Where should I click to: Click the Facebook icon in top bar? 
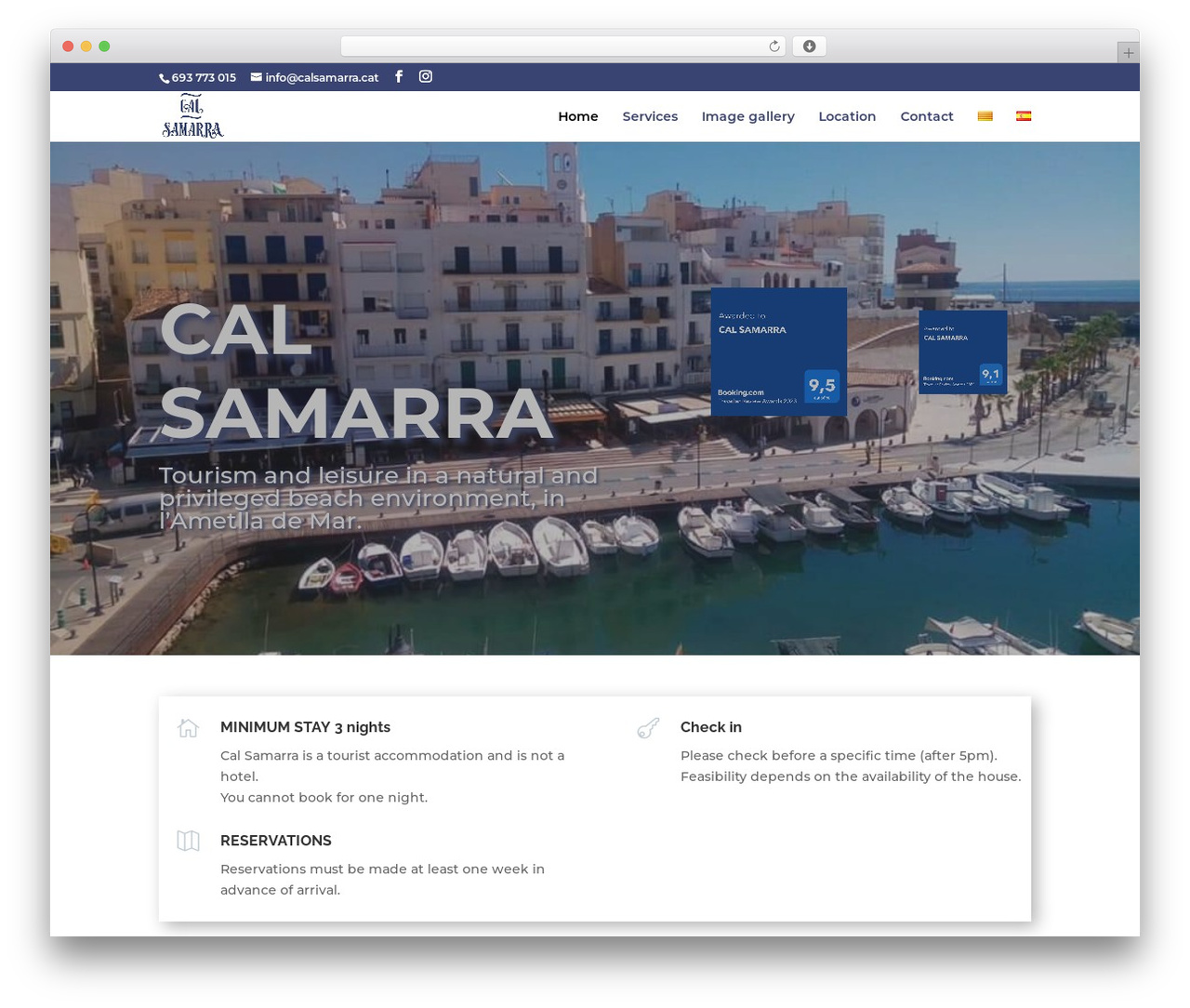[399, 76]
